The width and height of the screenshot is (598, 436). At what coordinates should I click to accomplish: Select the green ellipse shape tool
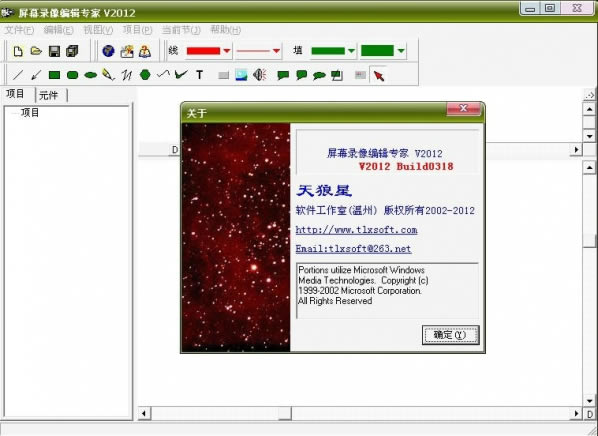point(90,75)
